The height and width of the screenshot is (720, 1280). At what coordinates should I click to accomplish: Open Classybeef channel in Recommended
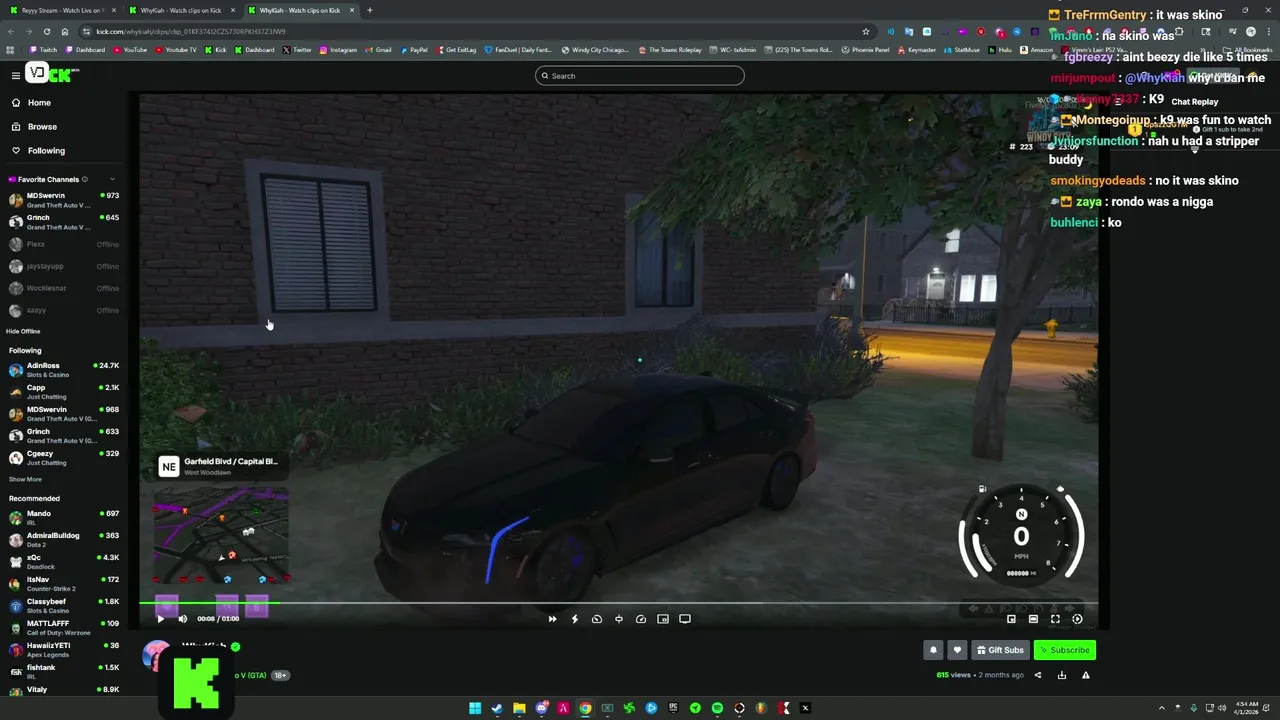coord(64,606)
